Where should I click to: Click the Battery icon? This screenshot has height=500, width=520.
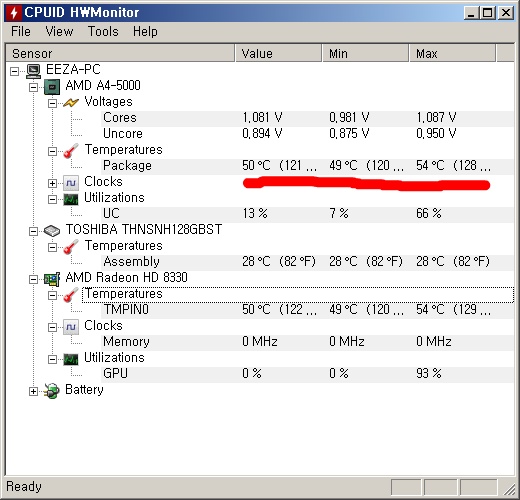52,391
